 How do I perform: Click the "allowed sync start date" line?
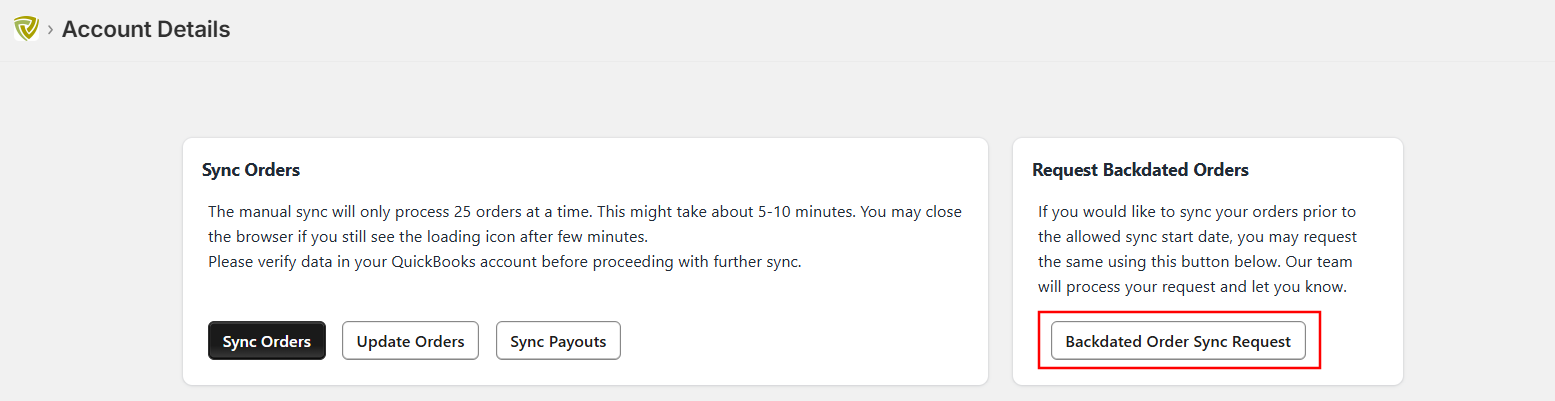[1197, 237]
